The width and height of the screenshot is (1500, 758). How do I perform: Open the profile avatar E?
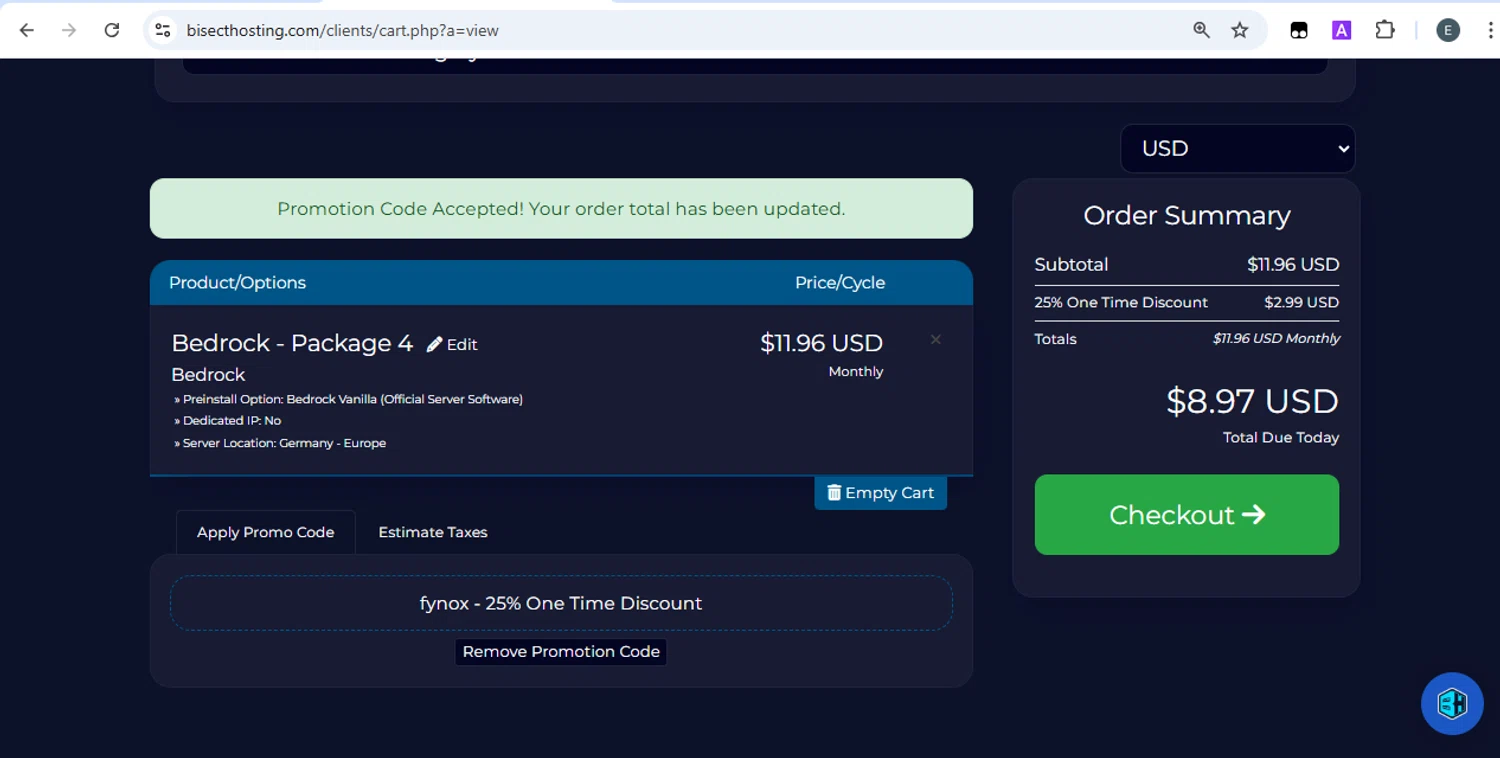pyautogui.click(x=1448, y=30)
